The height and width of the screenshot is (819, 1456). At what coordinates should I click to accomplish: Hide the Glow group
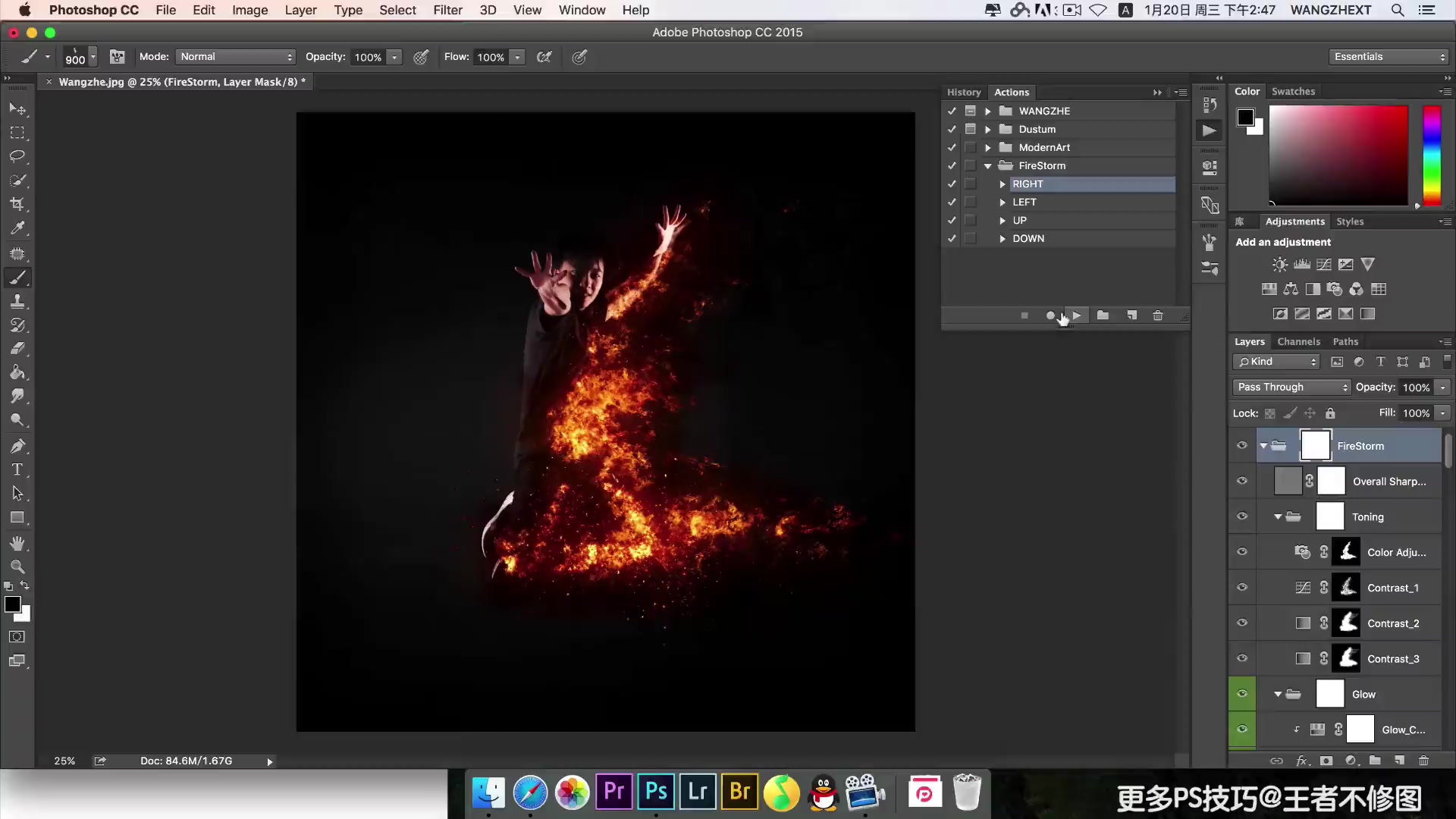click(1242, 693)
